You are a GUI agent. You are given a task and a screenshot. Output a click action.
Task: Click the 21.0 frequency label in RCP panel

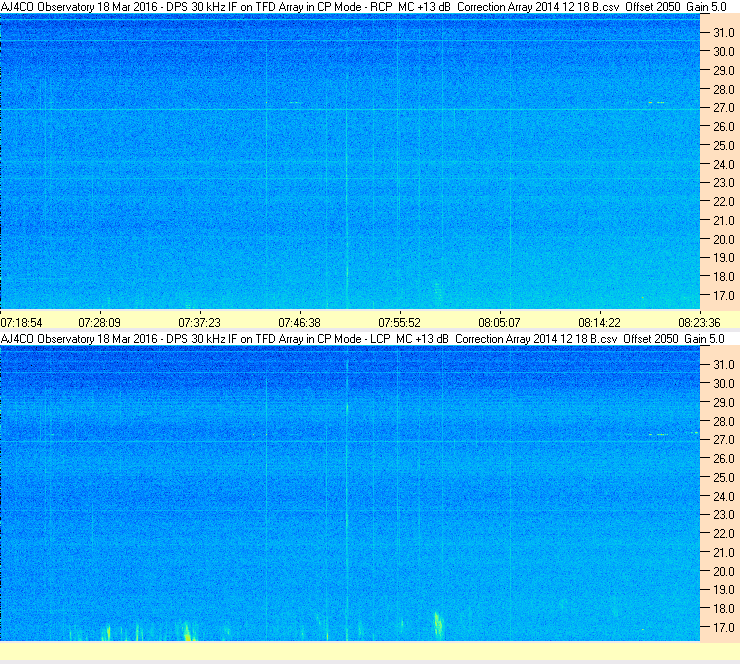(724, 221)
